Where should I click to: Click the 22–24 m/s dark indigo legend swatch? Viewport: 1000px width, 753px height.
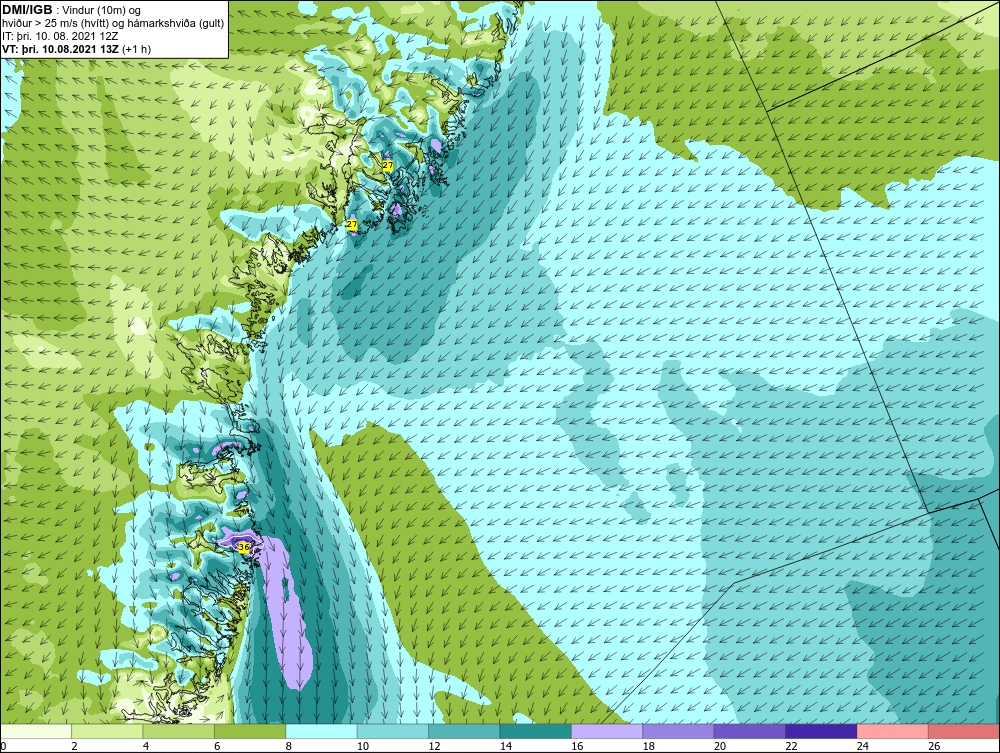821,731
